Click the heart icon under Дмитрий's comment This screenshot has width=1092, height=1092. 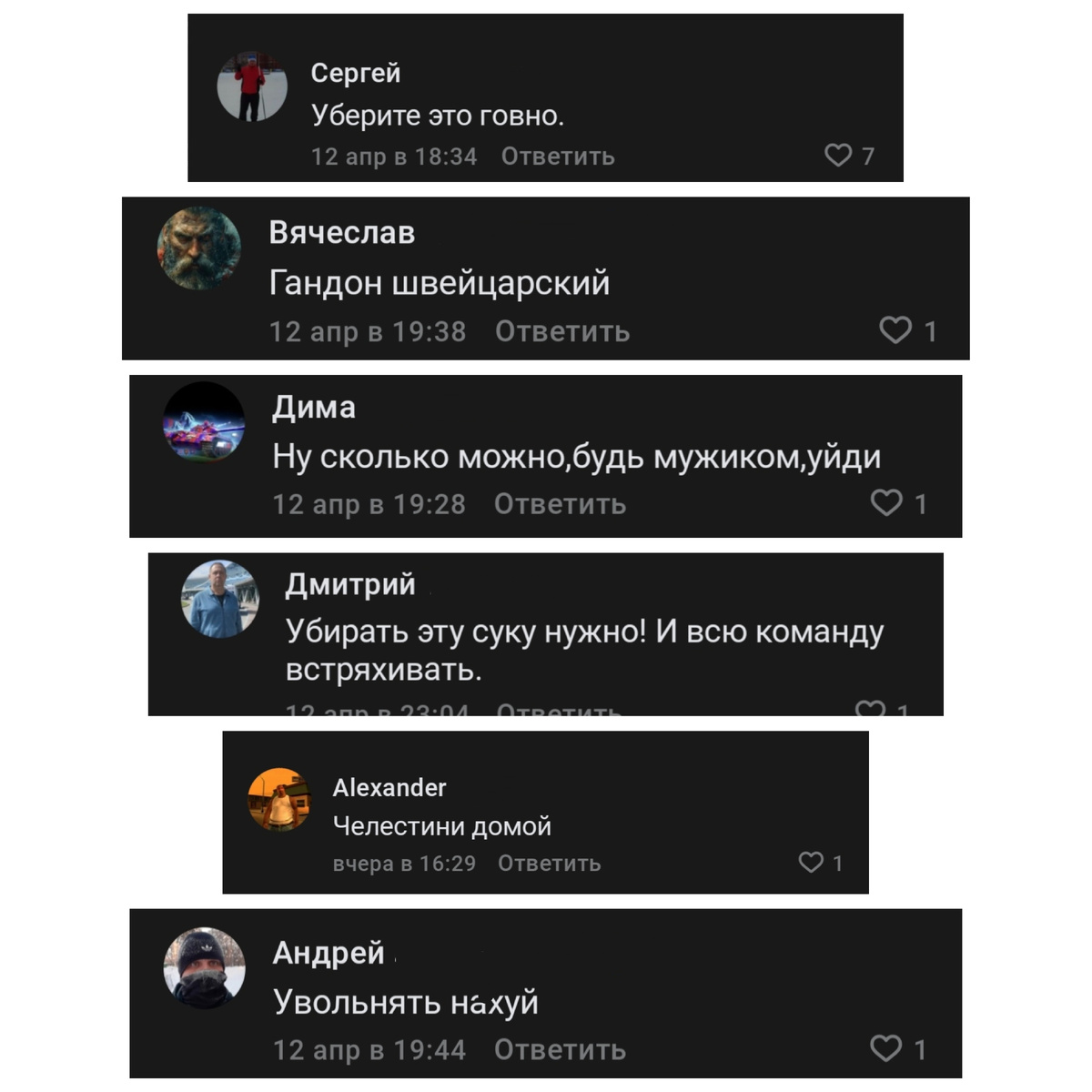pyautogui.click(x=871, y=709)
